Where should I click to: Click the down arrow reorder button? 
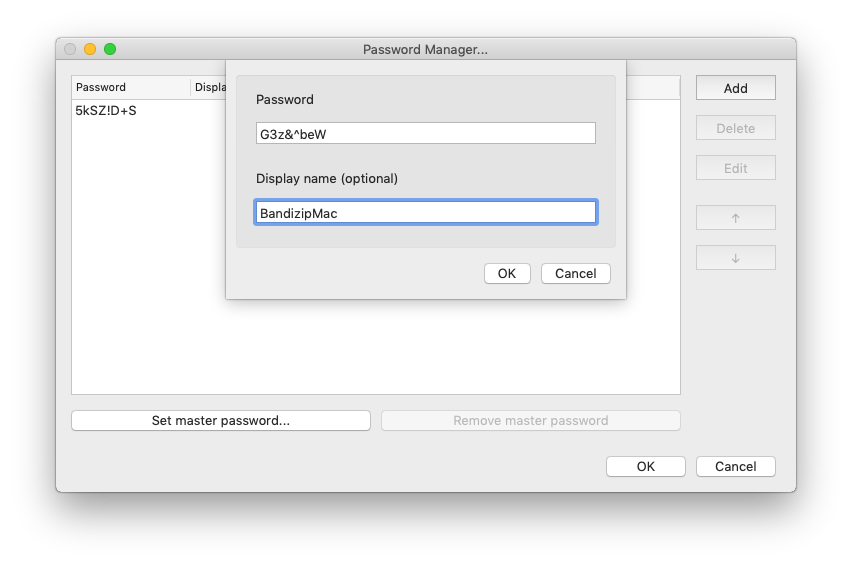tap(735, 258)
